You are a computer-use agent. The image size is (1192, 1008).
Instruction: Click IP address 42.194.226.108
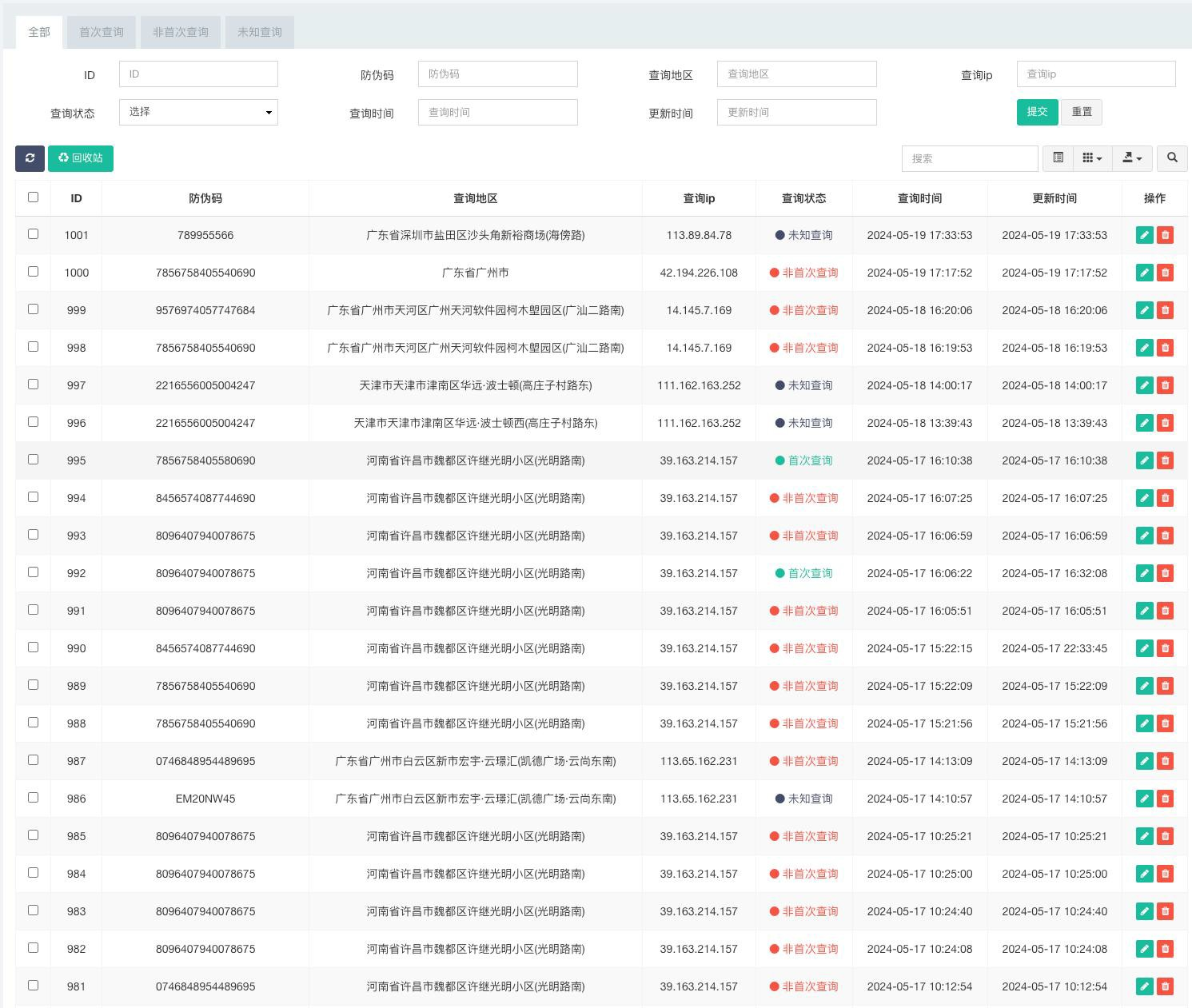coord(699,273)
